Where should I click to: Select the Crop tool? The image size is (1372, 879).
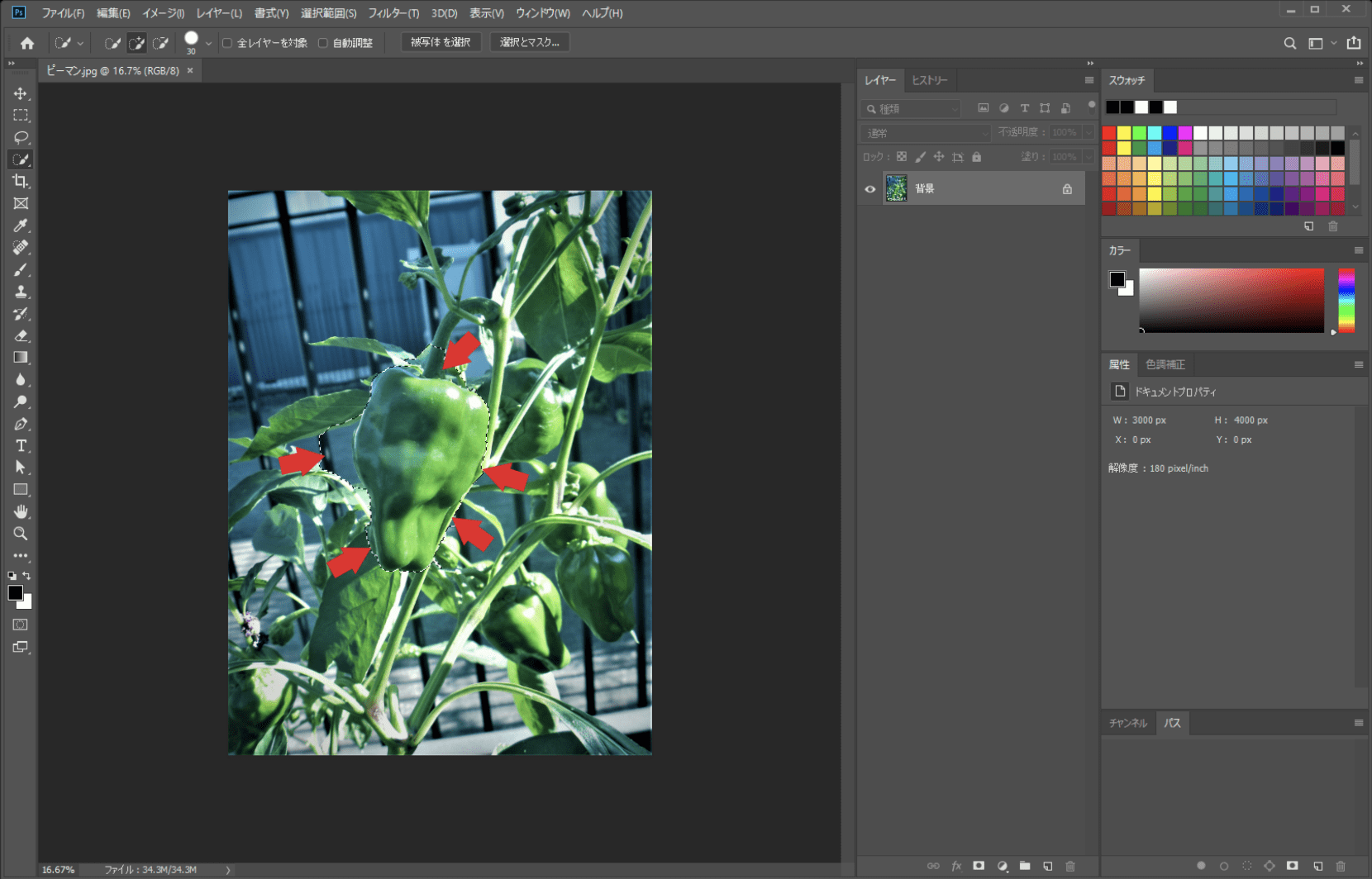[x=21, y=181]
